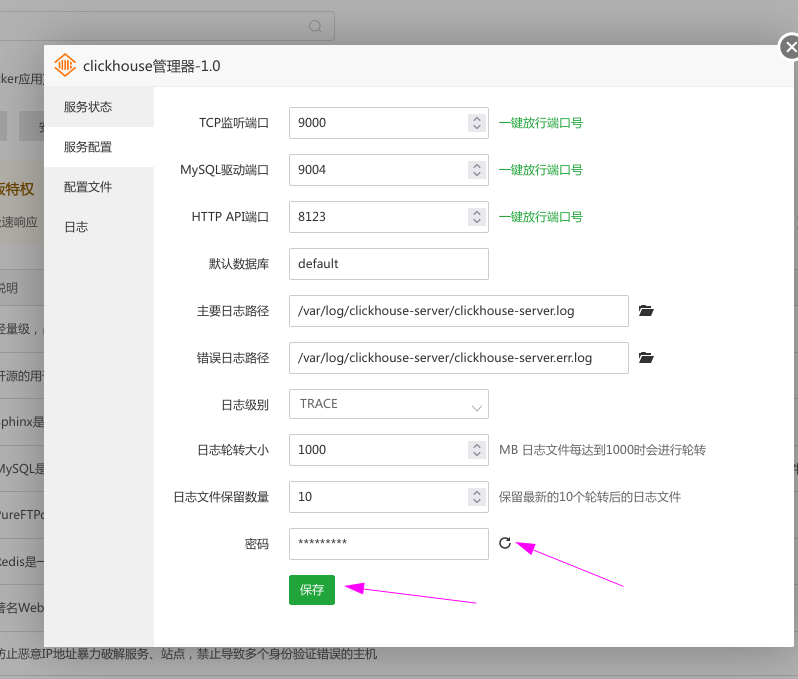Click the stepper arrows on MySQL驱动端口
The image size is (798, 679).
pyautogui.click(x=477, y=169)
